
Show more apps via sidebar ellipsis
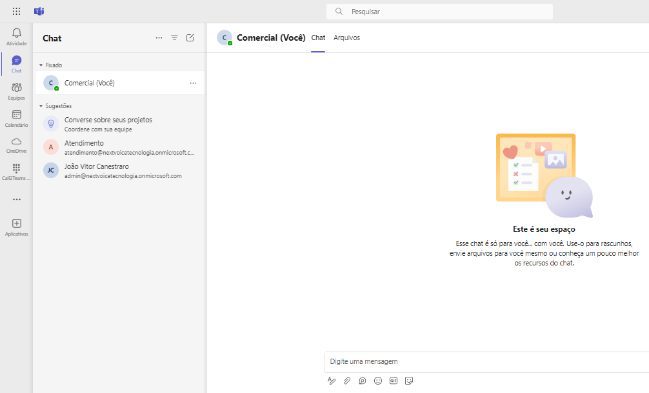(x=17, y=199)
